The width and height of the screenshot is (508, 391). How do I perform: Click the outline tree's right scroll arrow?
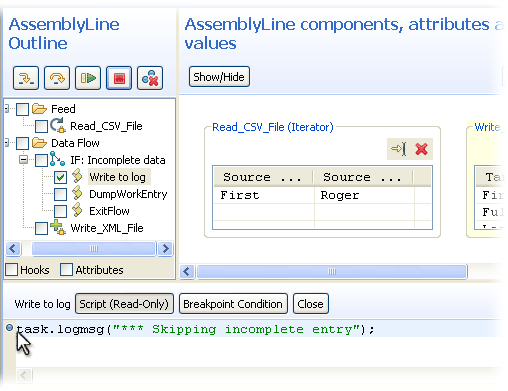pyautogui.click(x=165, y=249)
